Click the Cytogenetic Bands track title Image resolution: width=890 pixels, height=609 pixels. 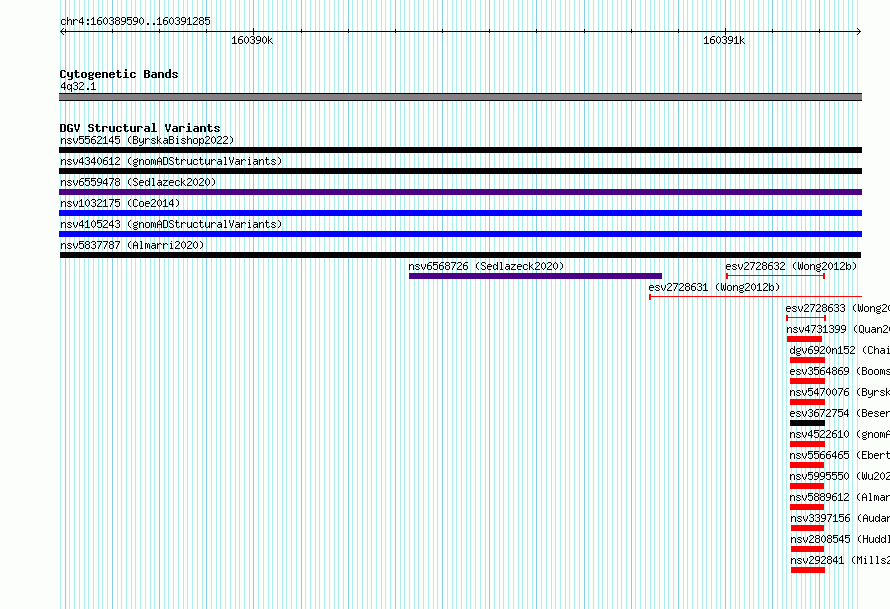[119, 74]
